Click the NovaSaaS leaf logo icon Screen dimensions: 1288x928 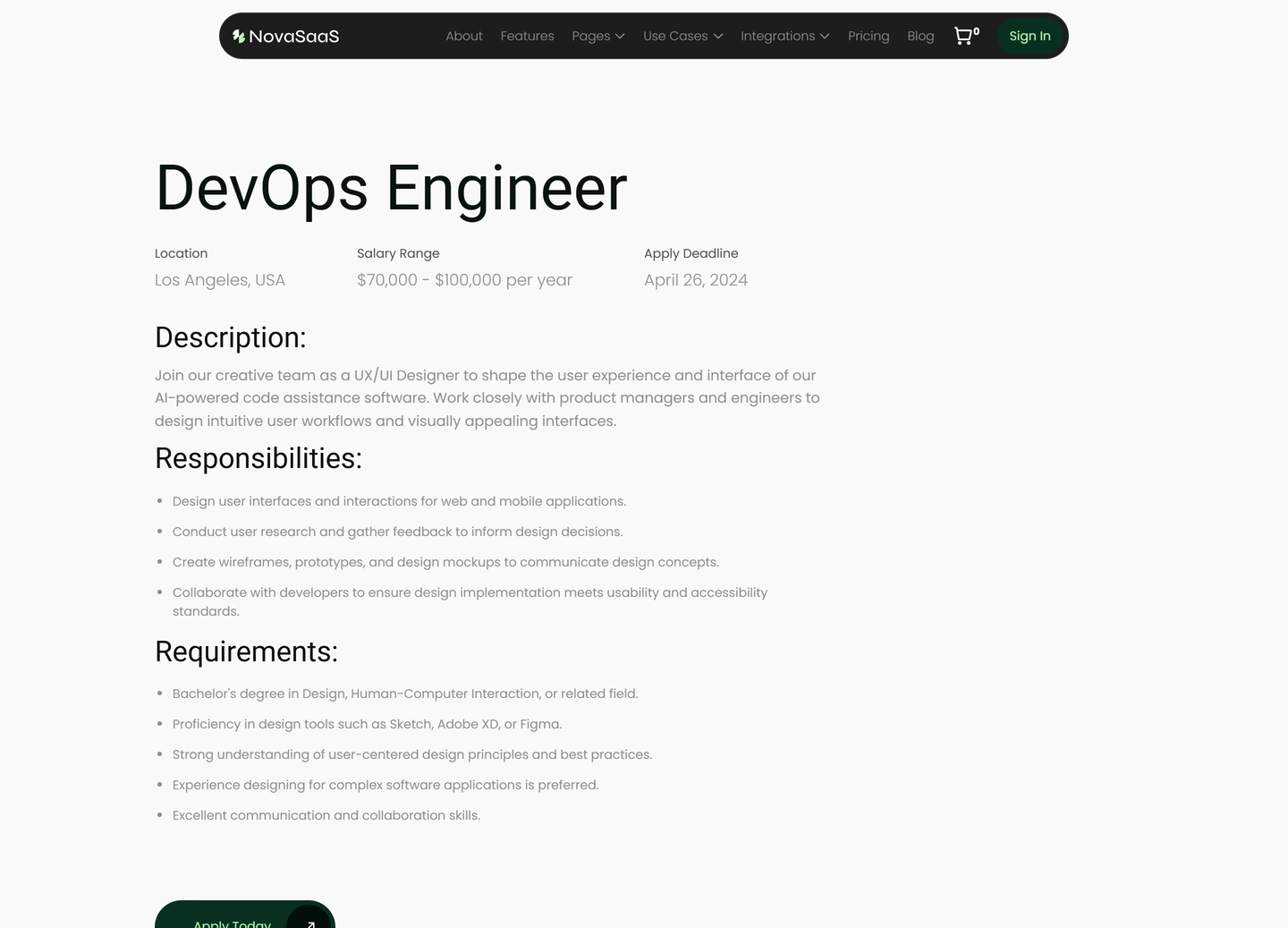point(239,36)
